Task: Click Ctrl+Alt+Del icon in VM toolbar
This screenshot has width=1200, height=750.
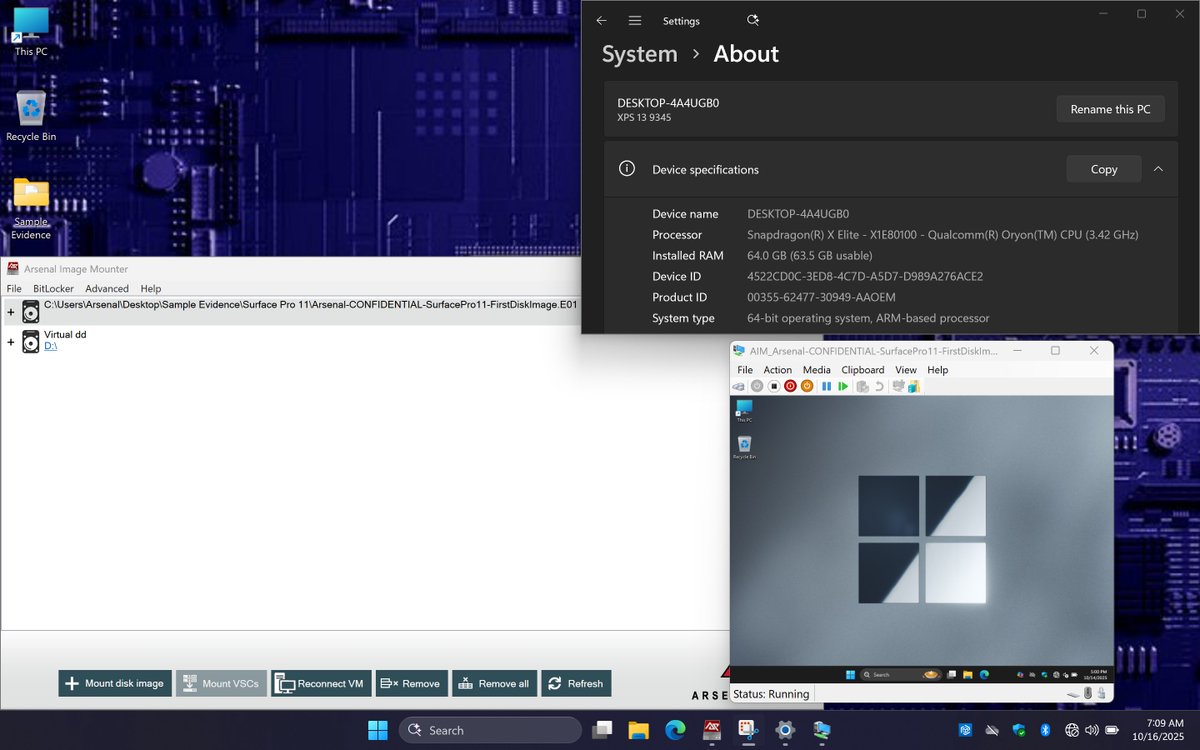Action: coord(738,386)
